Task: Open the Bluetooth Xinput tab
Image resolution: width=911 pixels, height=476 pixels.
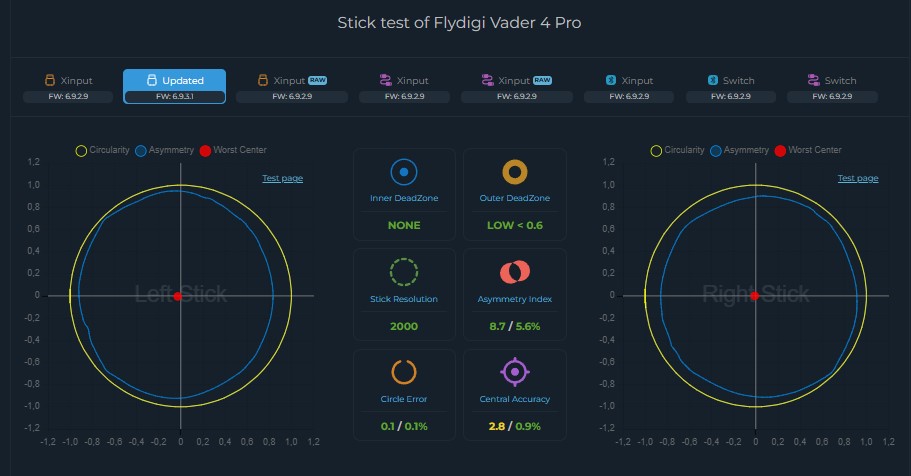Action: [x=629, y=87]
